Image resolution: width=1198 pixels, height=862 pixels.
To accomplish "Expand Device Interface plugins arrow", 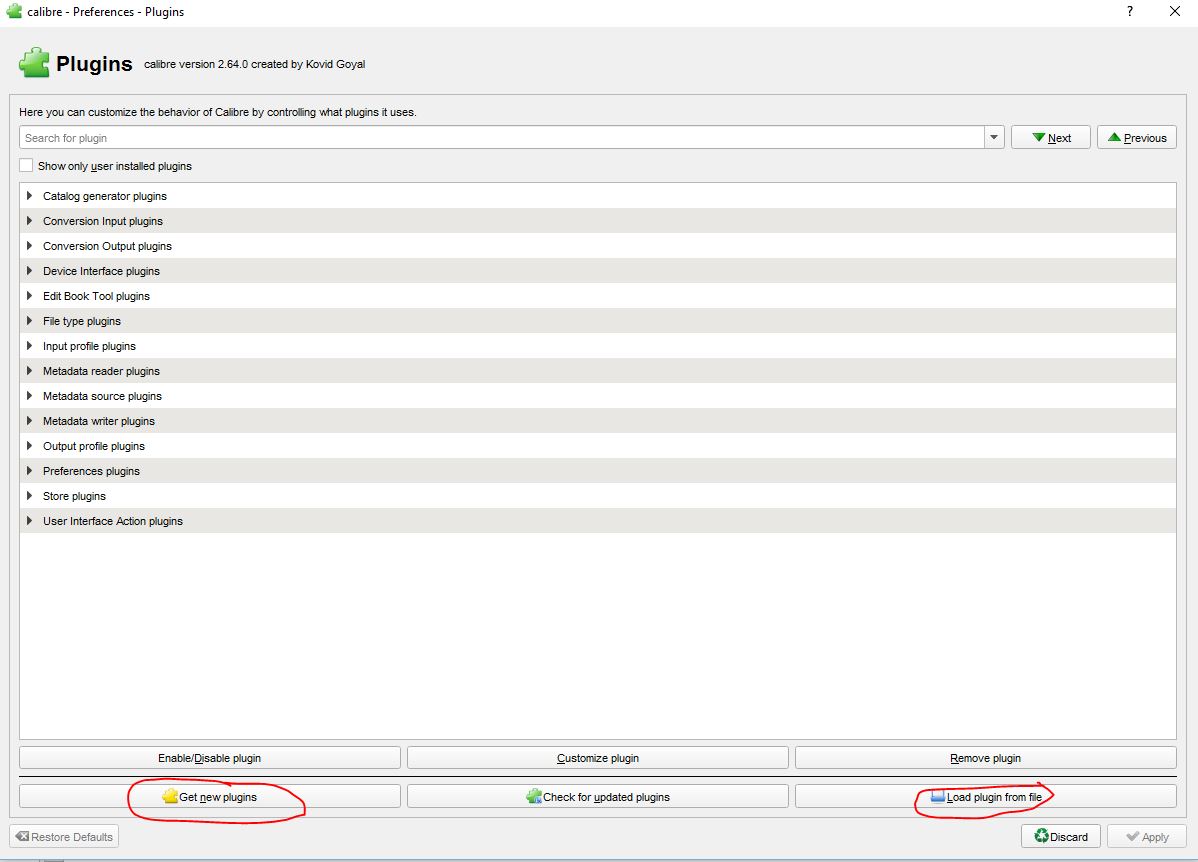I will coord(29,271).
